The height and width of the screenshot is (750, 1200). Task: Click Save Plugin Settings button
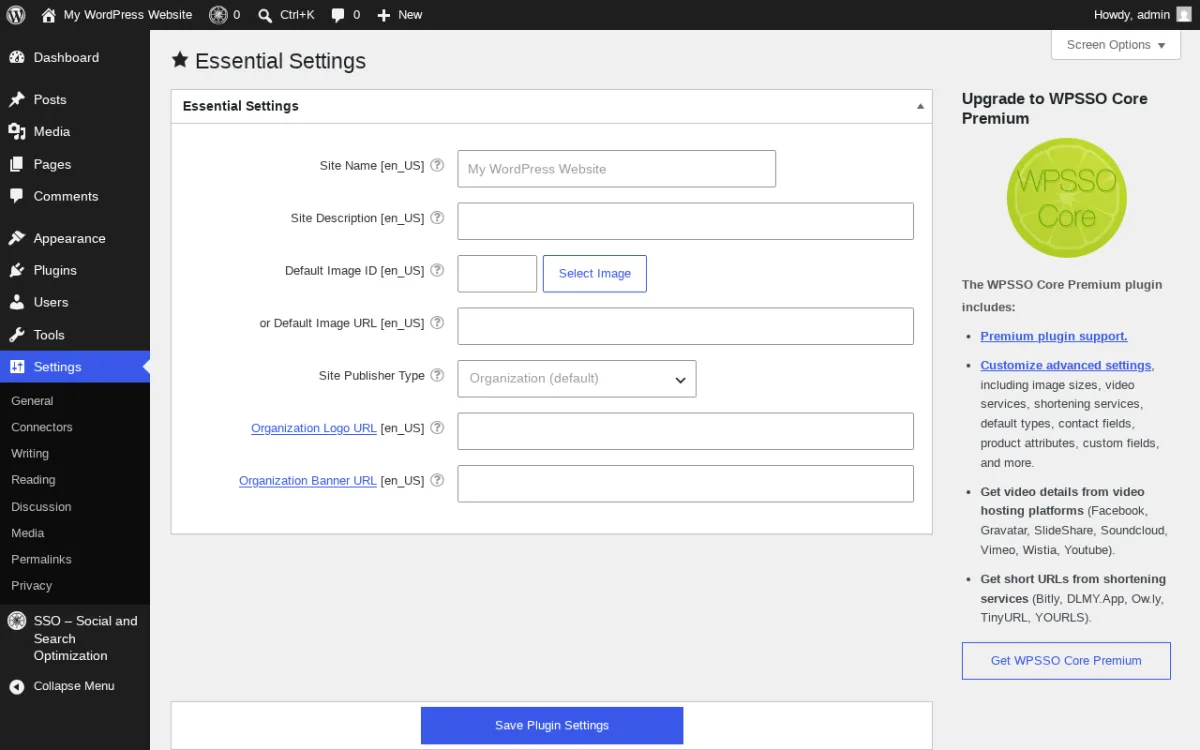pyautogui.click(x=552, y=725)
